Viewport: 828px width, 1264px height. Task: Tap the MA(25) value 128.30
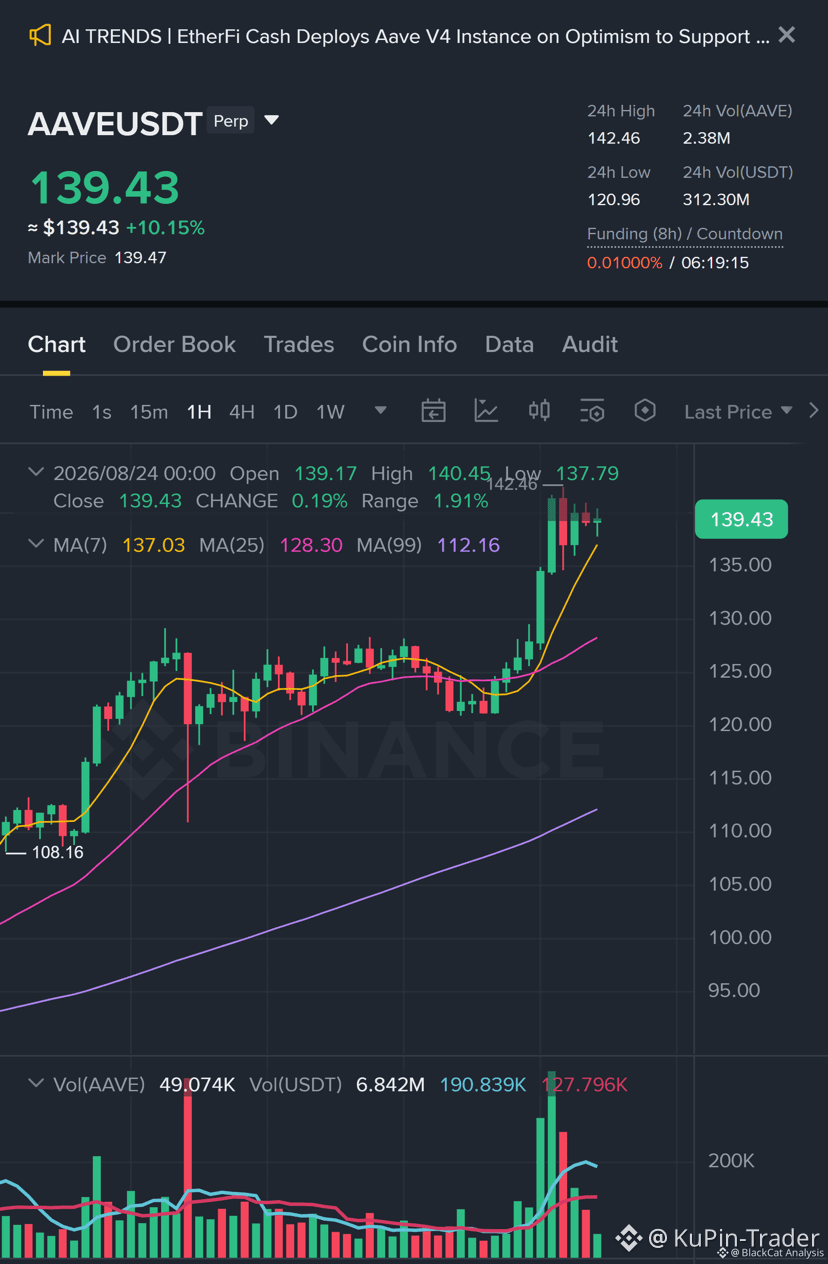(311, 545)
